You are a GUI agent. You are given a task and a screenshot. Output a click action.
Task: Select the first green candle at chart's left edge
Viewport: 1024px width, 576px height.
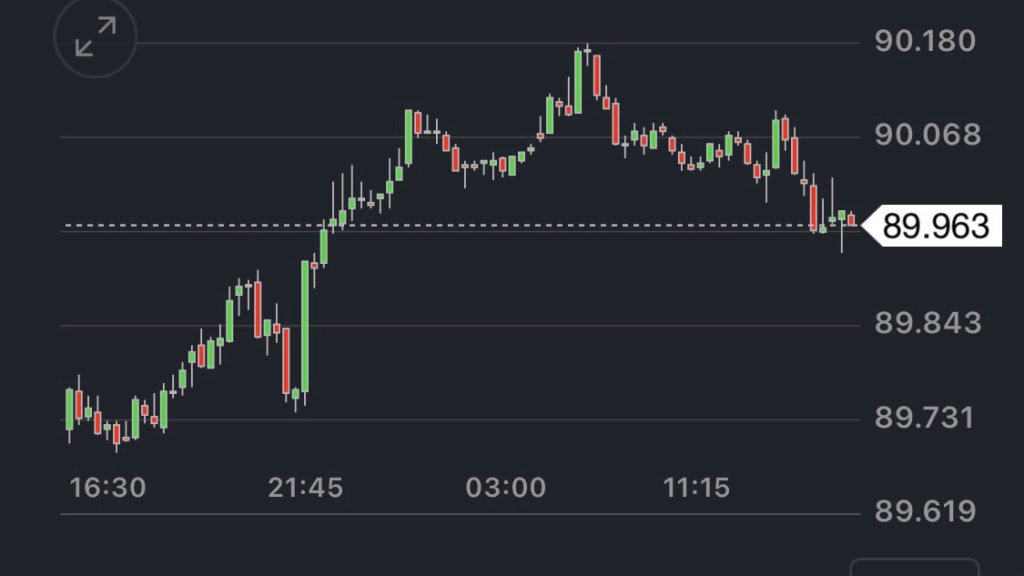point(69,409)
